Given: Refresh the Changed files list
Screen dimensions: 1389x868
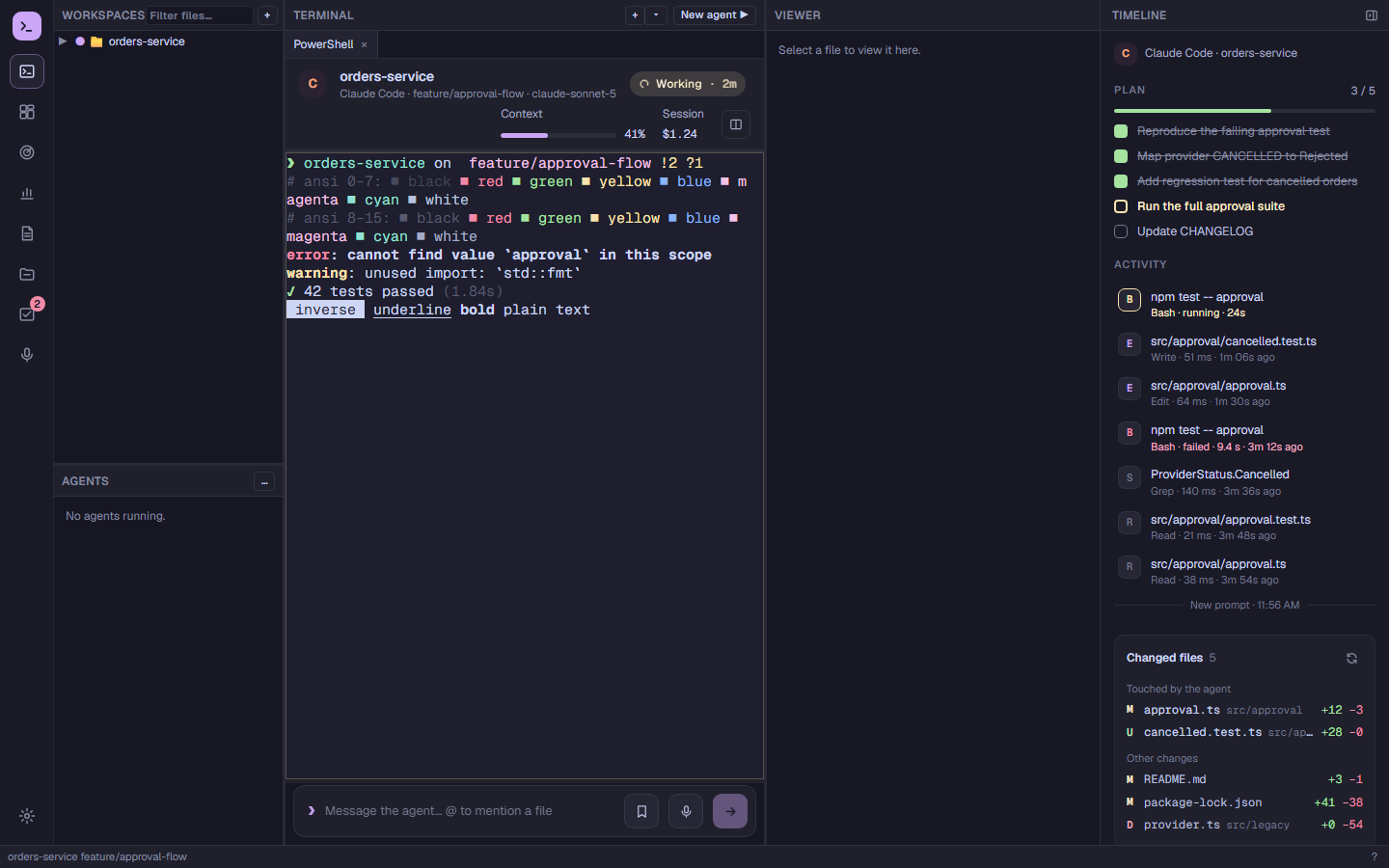Looking at the screenshot, I should coord(1351,658).
